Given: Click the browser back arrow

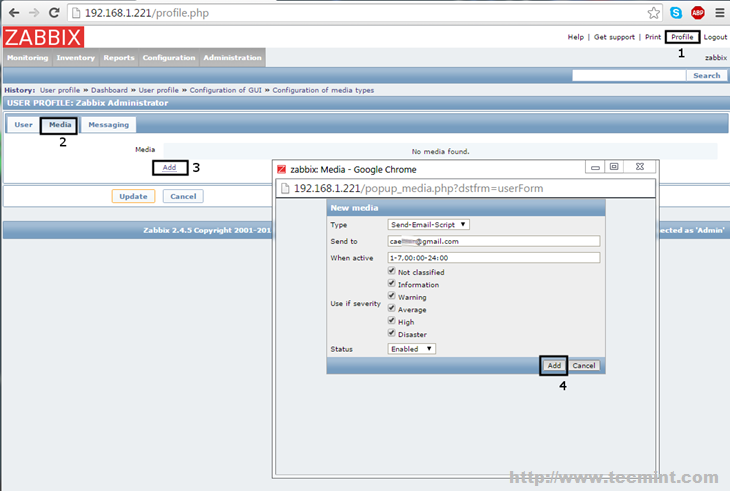Looking at the screenshot, I should point(14,13).
